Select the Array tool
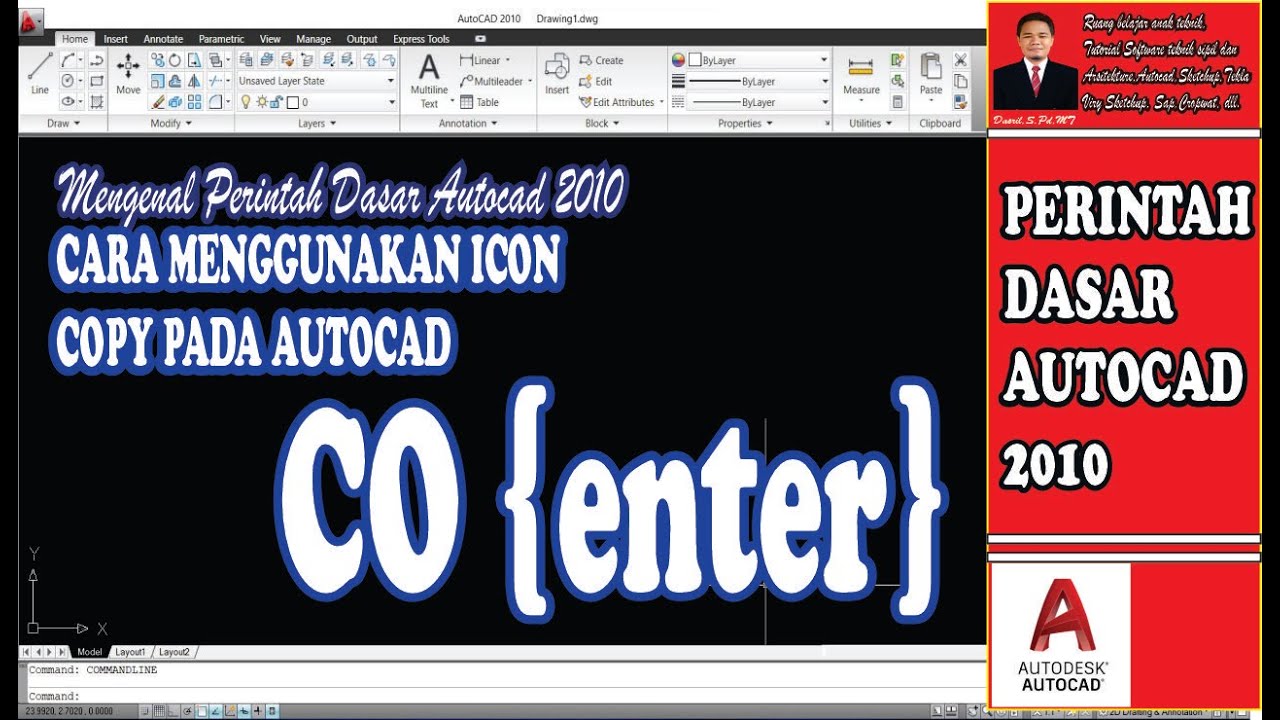This screenshot has width=1280, height=720. [x=194, y=102]
